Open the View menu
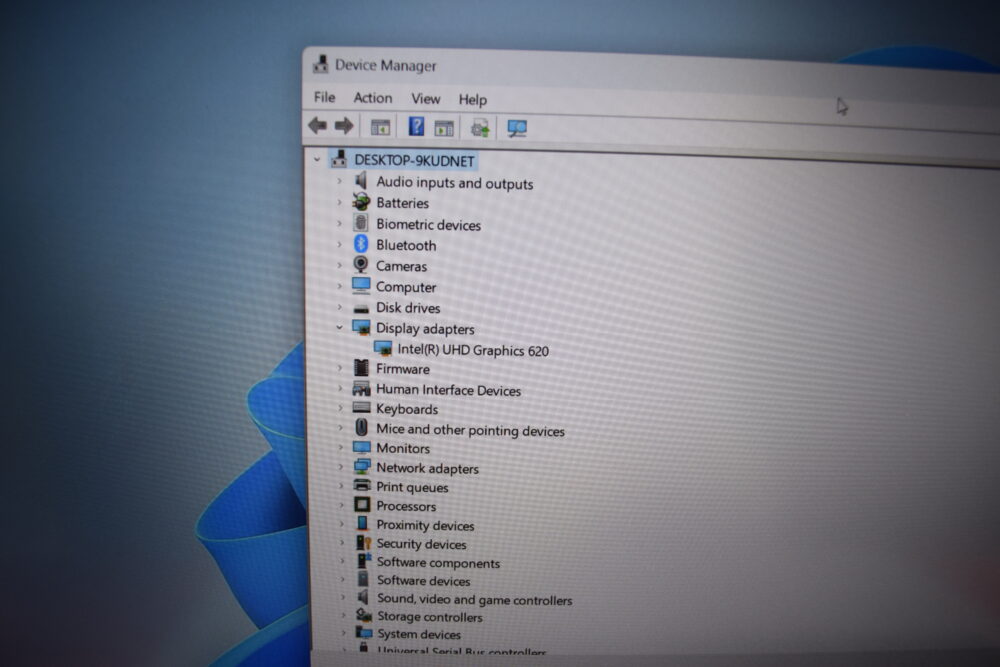This screenshot has height=667, width=1000. 425,99
